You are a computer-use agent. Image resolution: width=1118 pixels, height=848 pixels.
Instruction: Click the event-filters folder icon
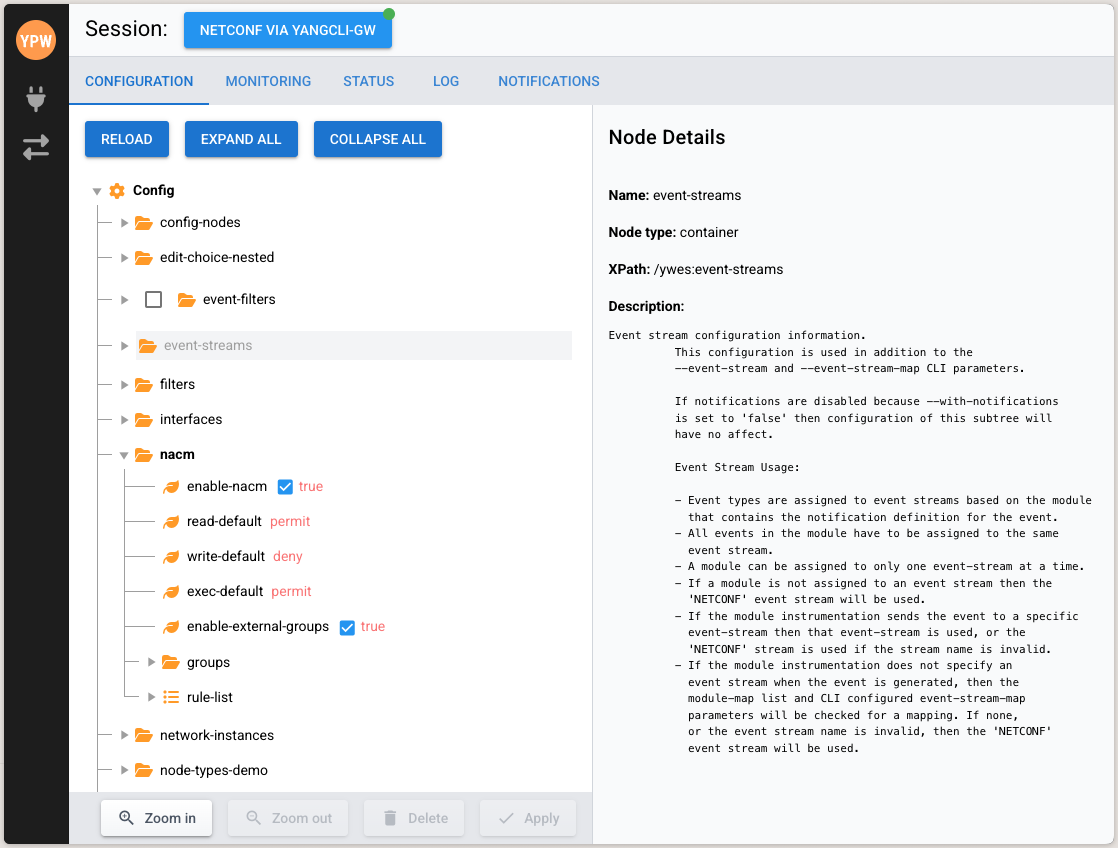point(186,299)
